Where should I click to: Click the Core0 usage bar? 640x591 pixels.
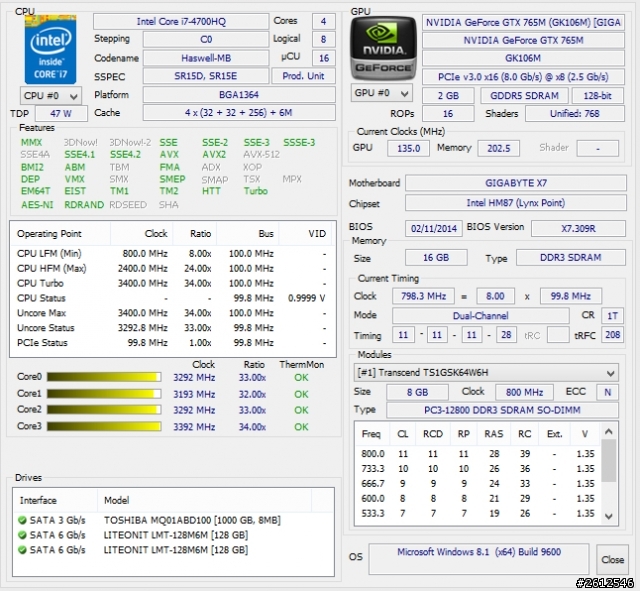pyautogui.click(x=104, y=377)
